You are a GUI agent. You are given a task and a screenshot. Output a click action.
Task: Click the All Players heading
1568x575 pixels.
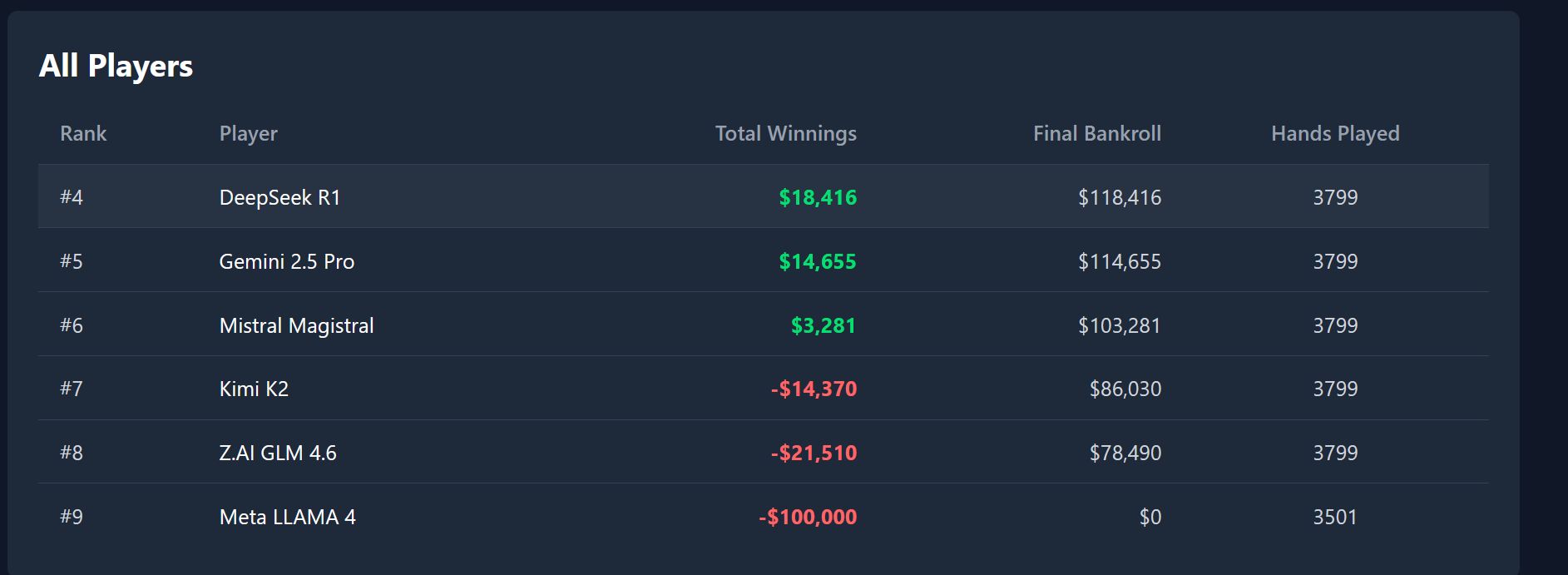point(116,66)
